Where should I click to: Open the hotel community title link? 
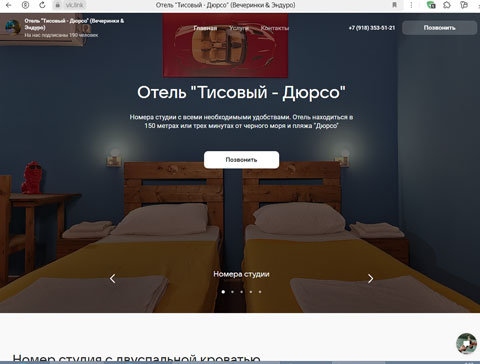point(74,24)
